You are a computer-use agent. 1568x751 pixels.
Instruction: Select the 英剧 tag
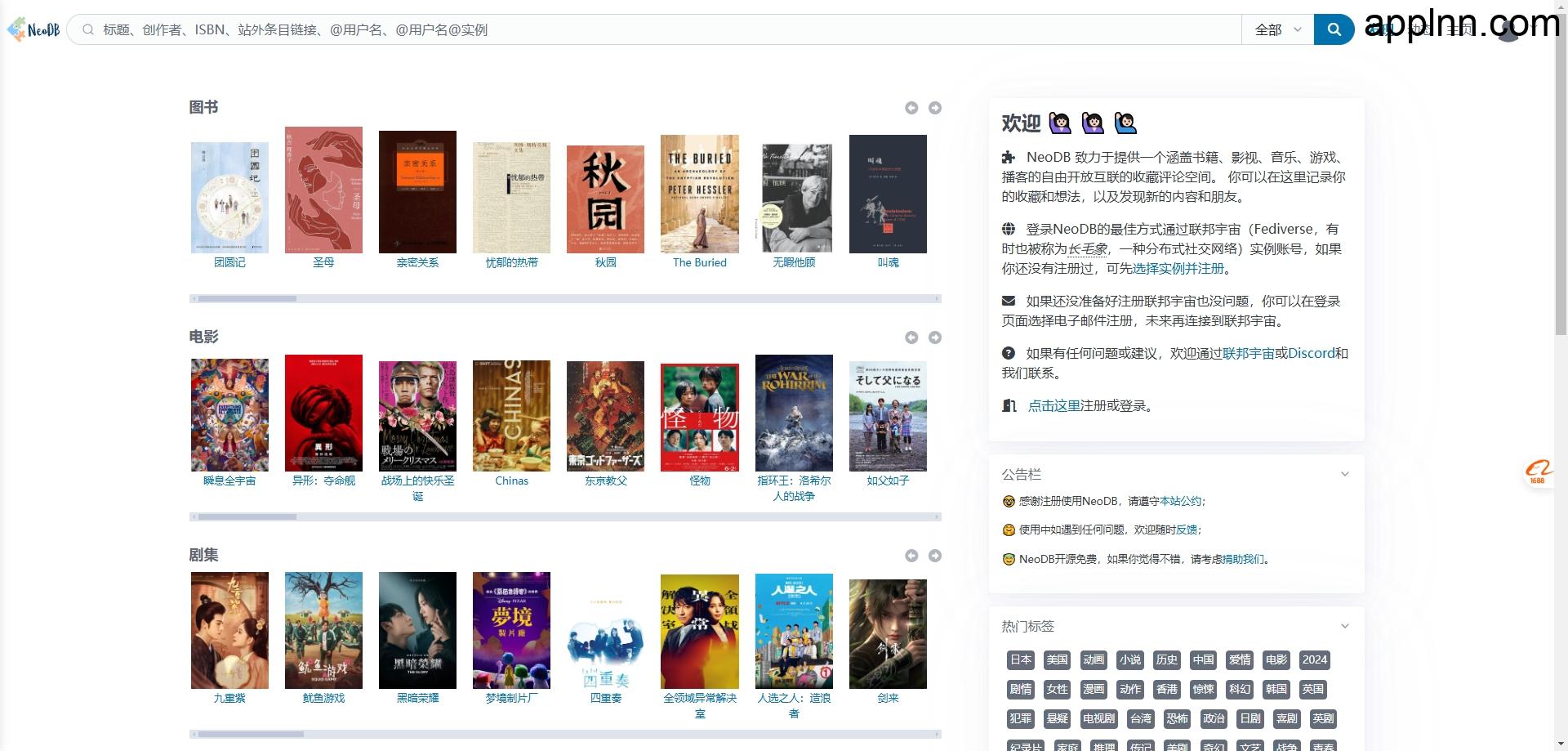tap(1323, 718)
